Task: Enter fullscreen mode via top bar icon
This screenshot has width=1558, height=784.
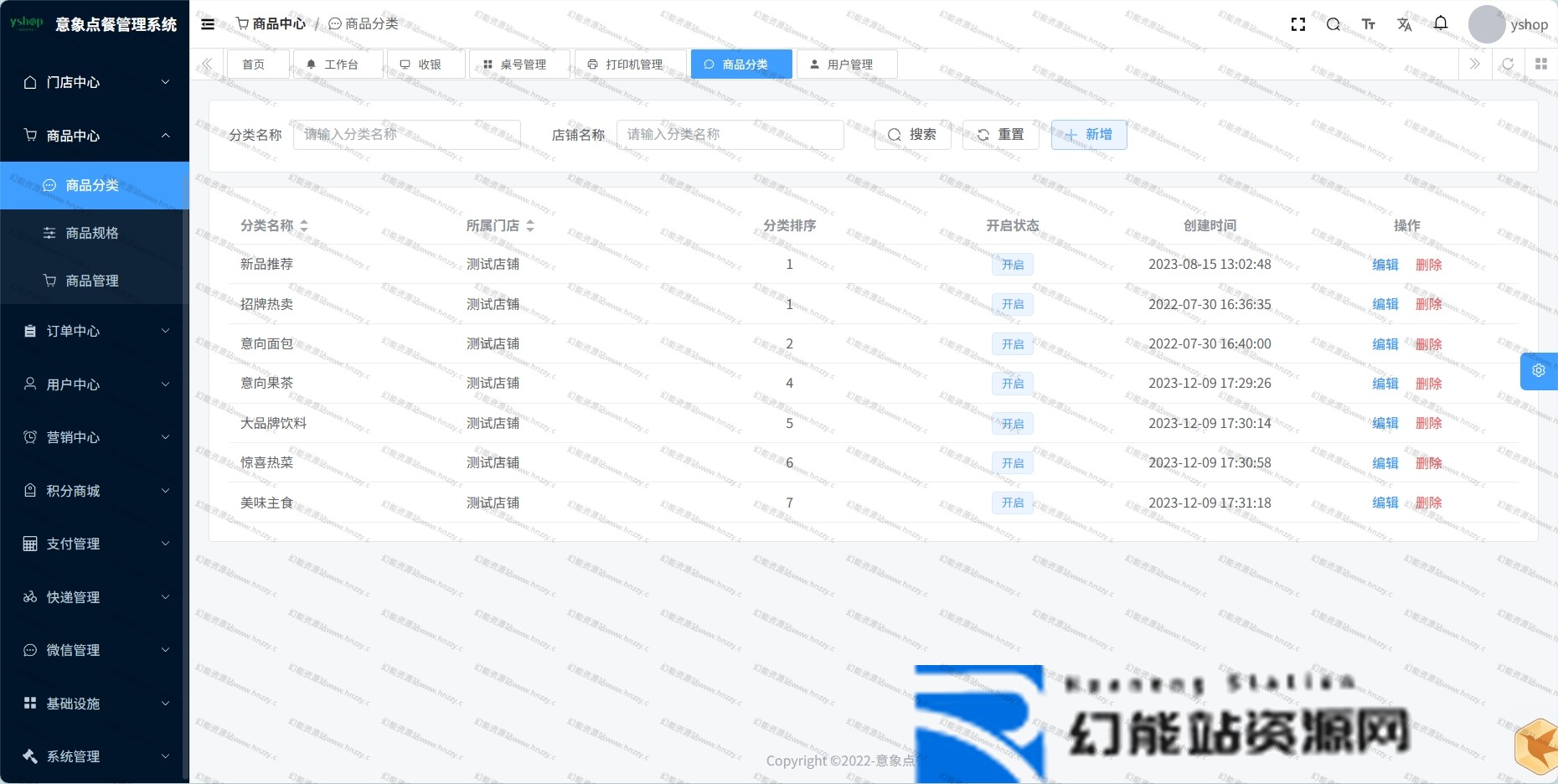Action: [1298, 24]
